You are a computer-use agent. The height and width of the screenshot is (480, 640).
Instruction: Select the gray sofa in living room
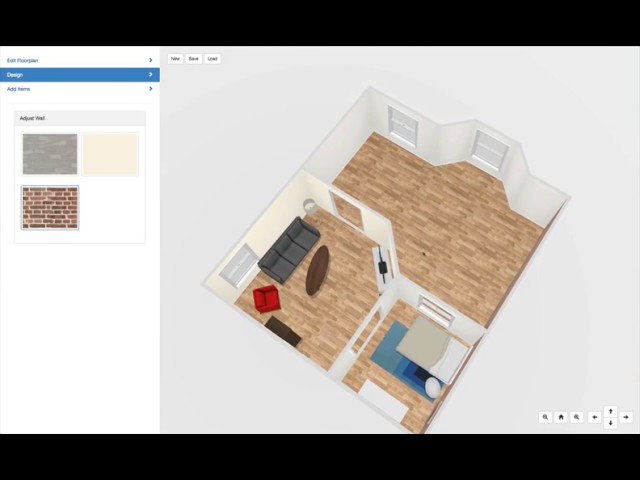point(289,250)
